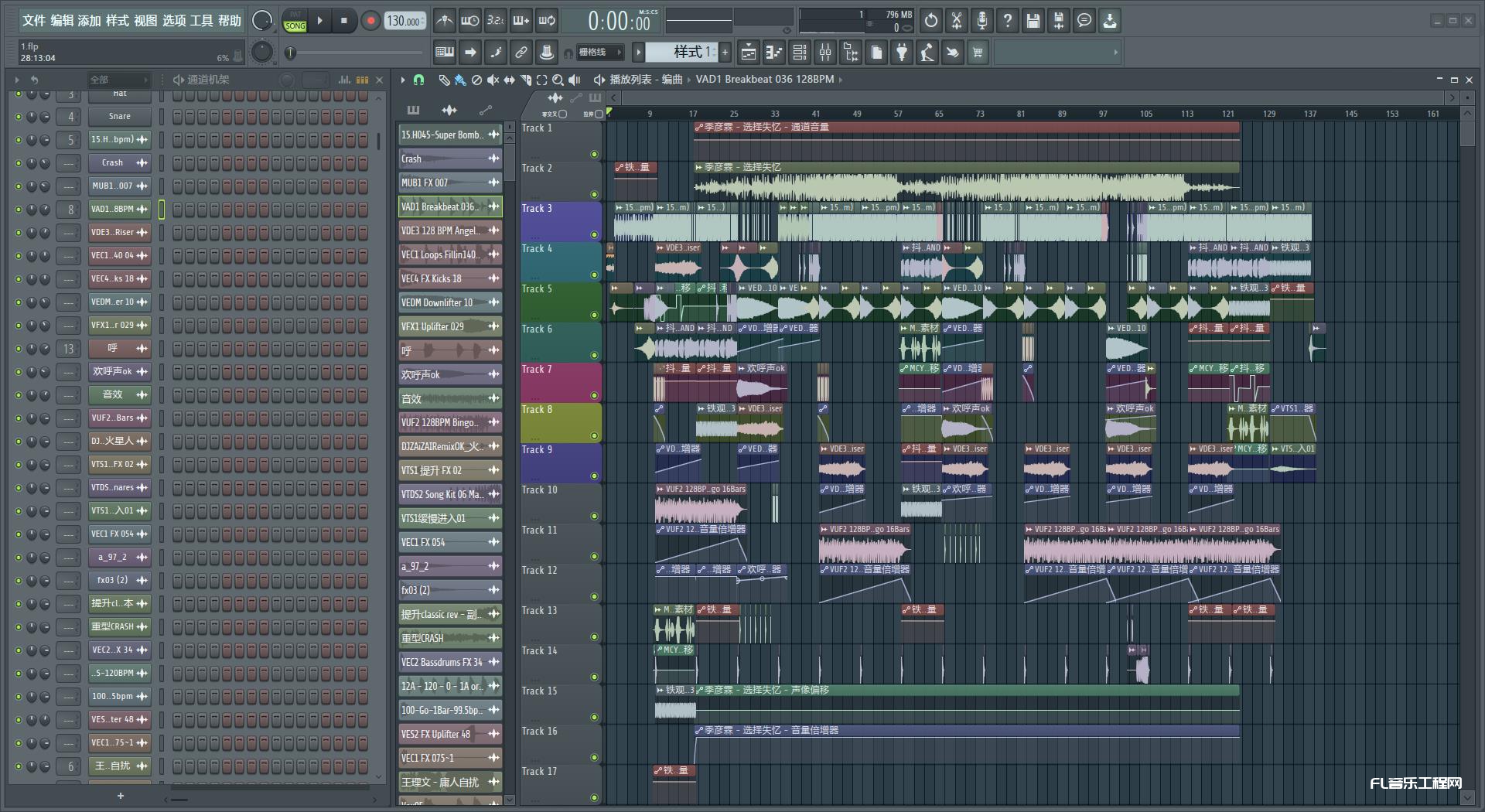This screenshot has height=812, width=1485.
Task: Open the typing keyboard to piano toggle
Action: (x=445, y=53)
